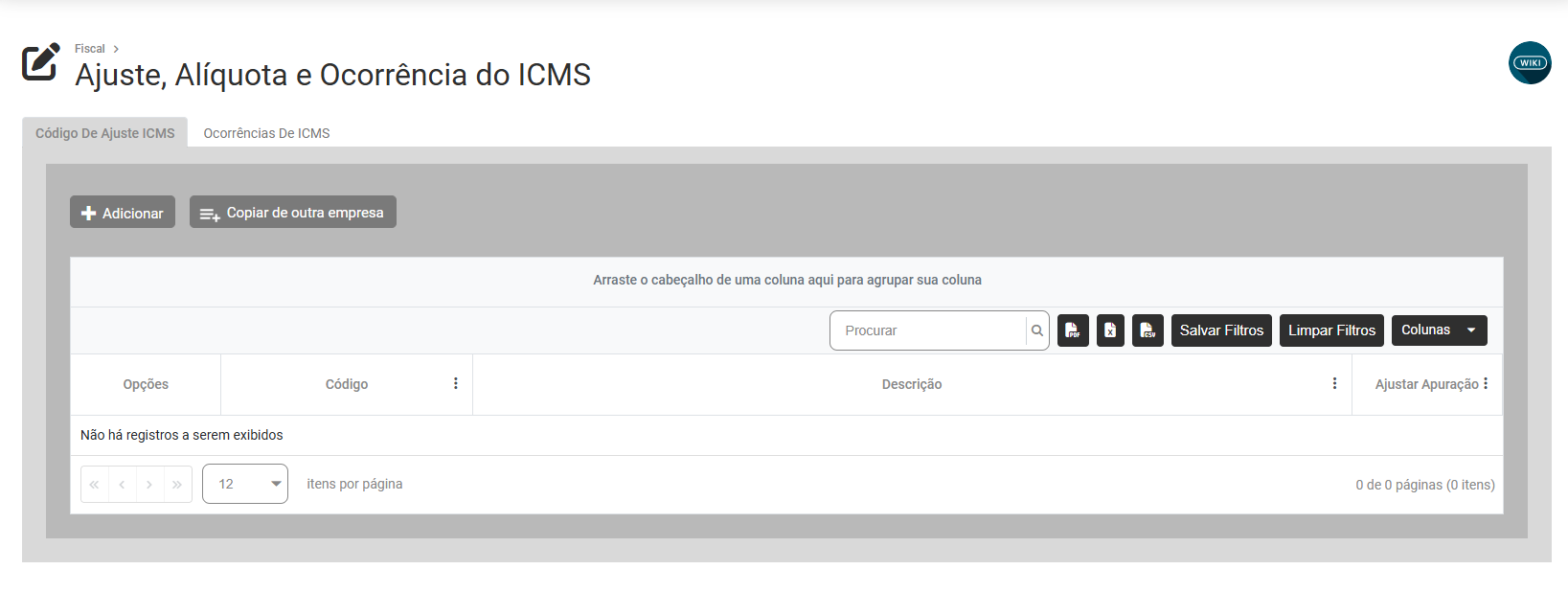Screen dimensions: 1568x592
Task: Open the items per page dropdown
Action: [x=245, y=484]
